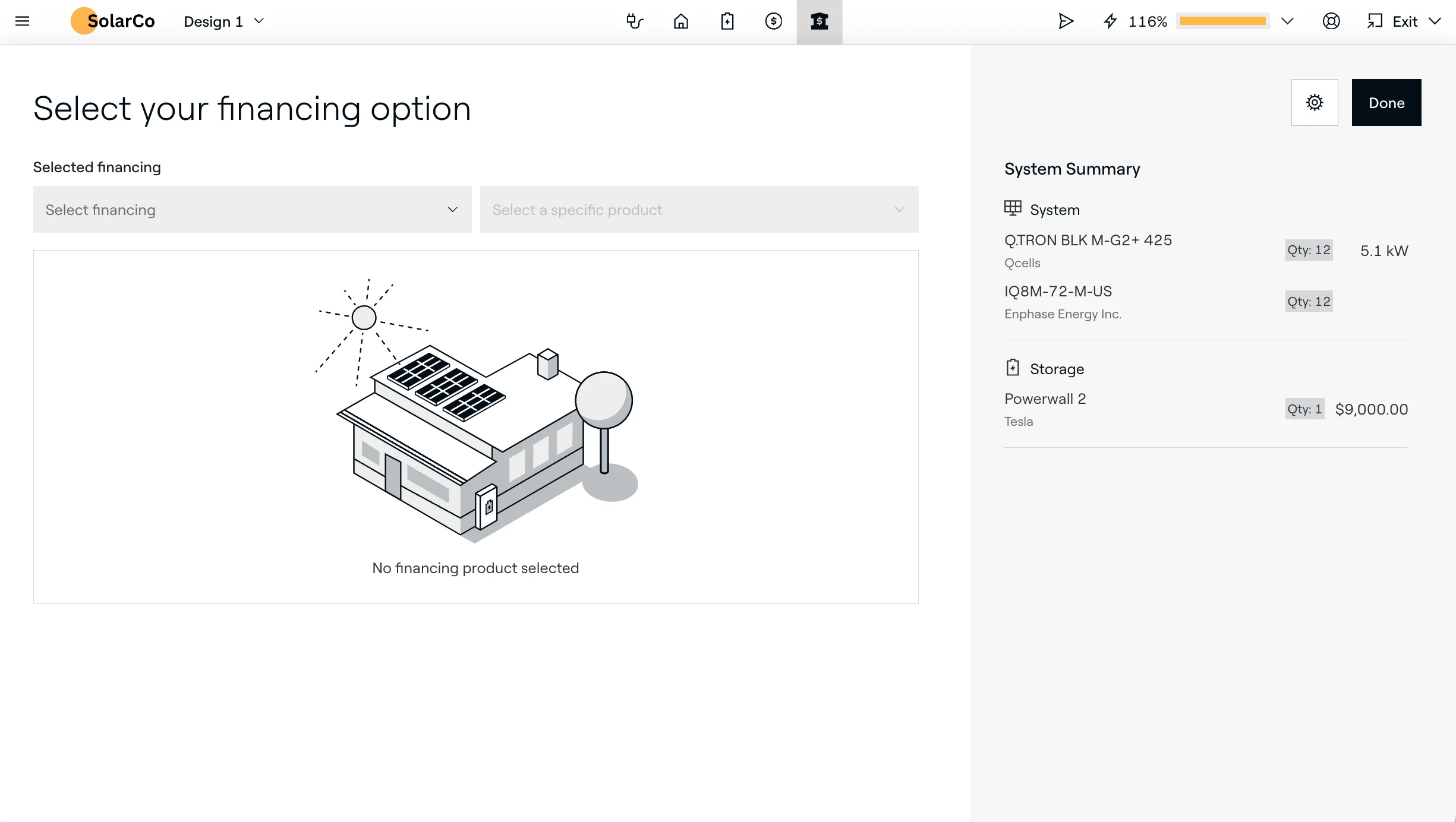
Task: Open the Select a specific product dropdown
Action: click(x=699, y=210)
